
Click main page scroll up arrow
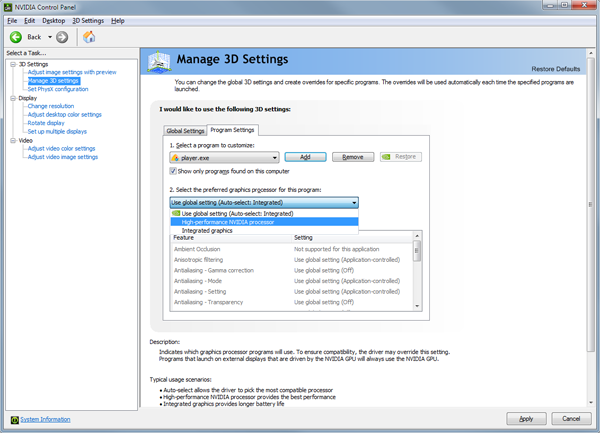591,52
